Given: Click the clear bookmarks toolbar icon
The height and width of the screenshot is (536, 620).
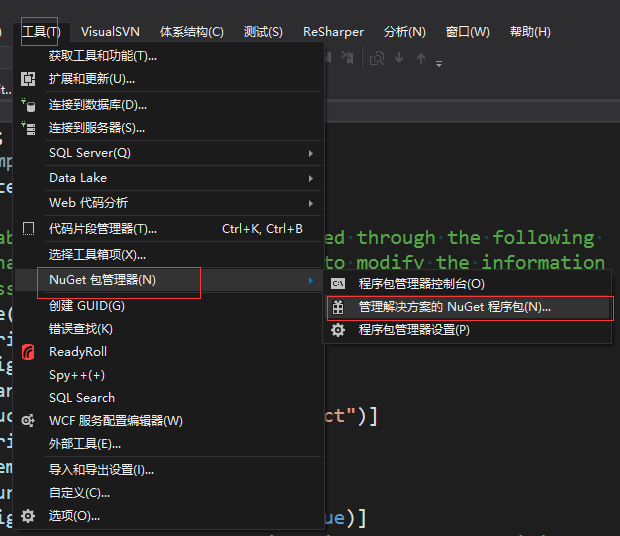Looking at the screenshot, I should click(x=347, y=58).
